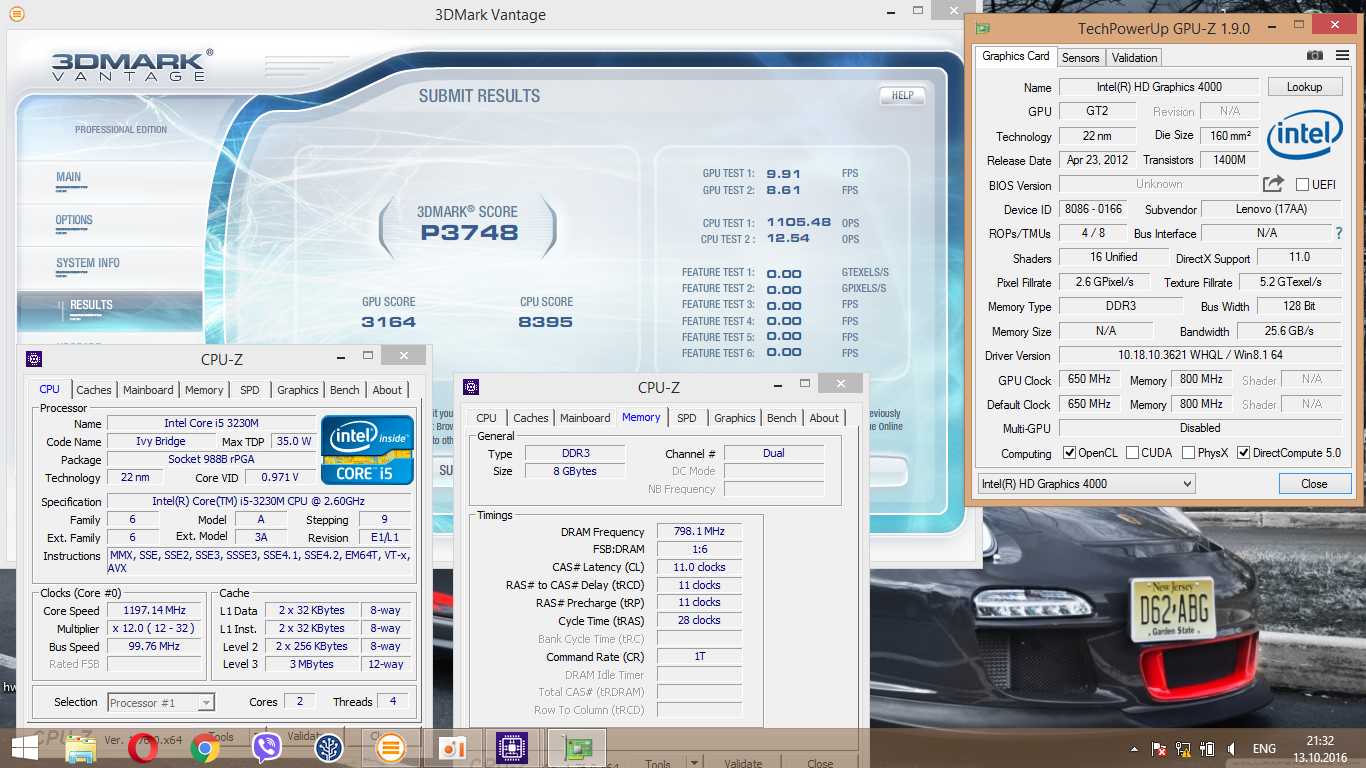Open the SPD tab in the left CPU-Z window
The image size is (1366, 768).
pyautogui.click(x=249, y=390)
